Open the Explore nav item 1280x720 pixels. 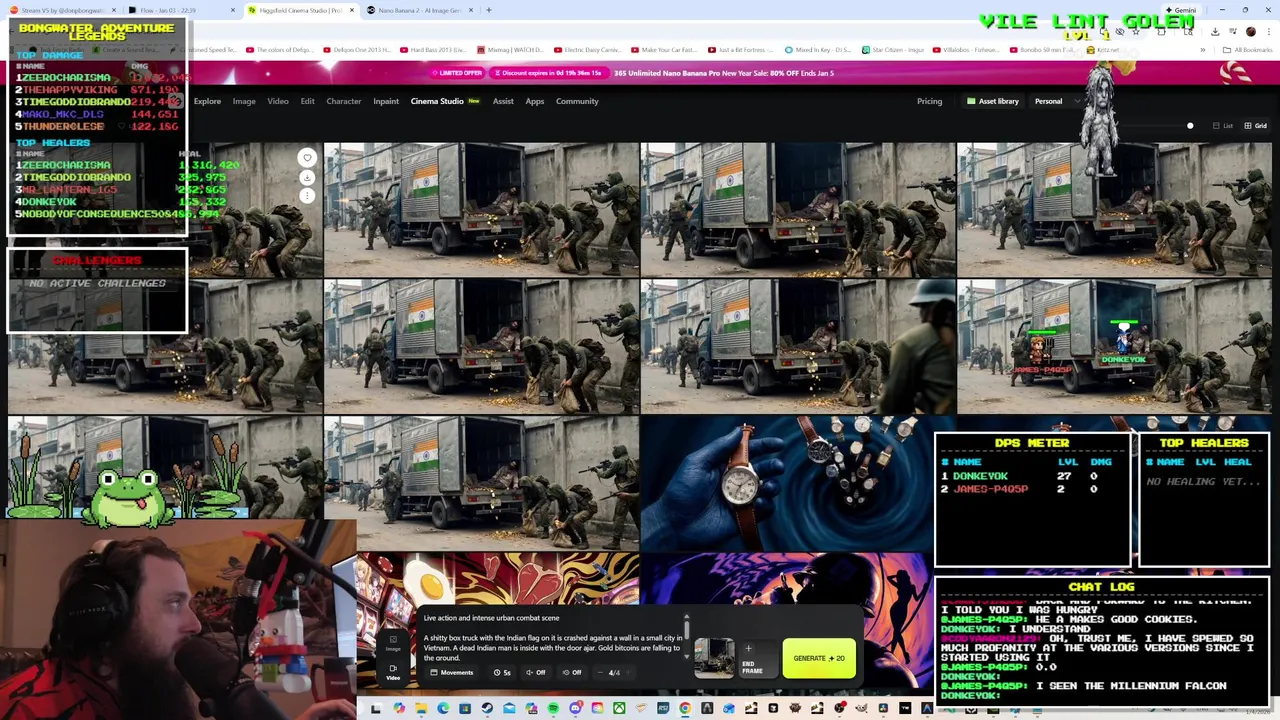(207, 101)
